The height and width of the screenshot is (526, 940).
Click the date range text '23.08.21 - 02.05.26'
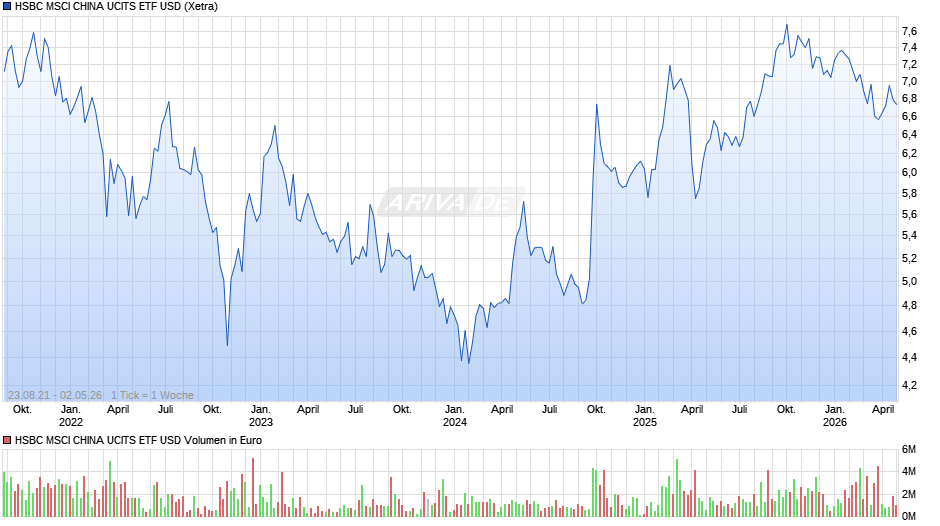(x=55, y=395)
